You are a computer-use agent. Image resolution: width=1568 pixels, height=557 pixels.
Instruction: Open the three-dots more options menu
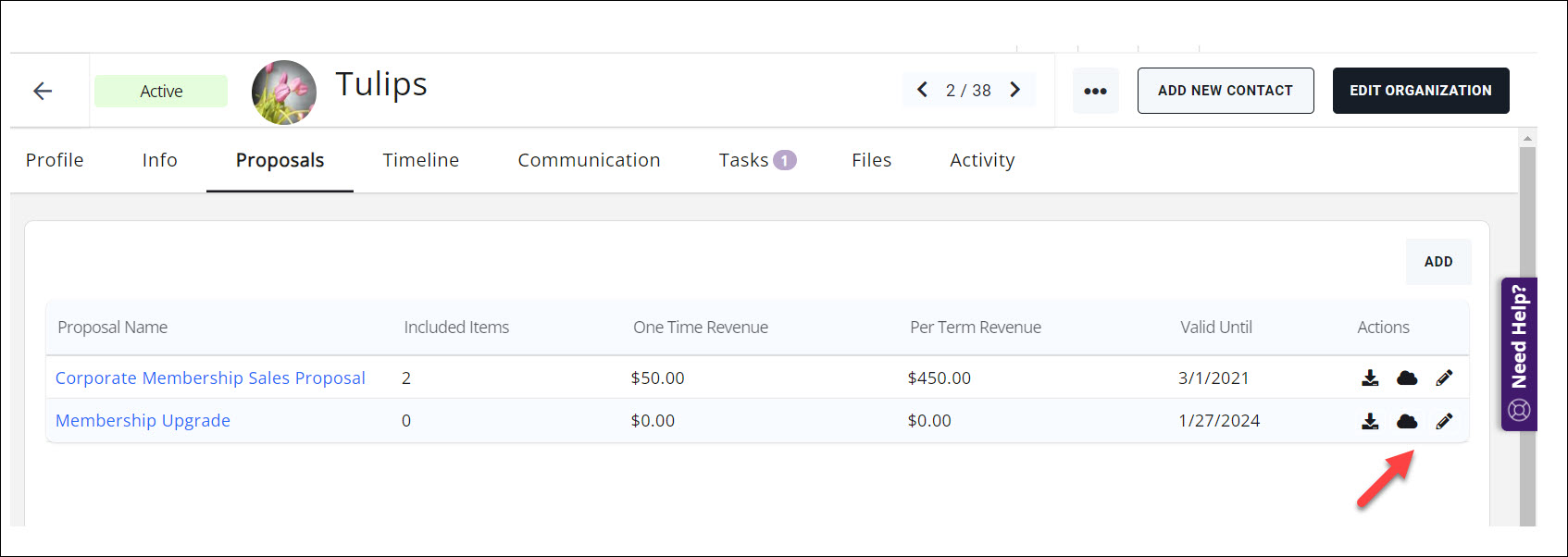[x=1095, y=91]
